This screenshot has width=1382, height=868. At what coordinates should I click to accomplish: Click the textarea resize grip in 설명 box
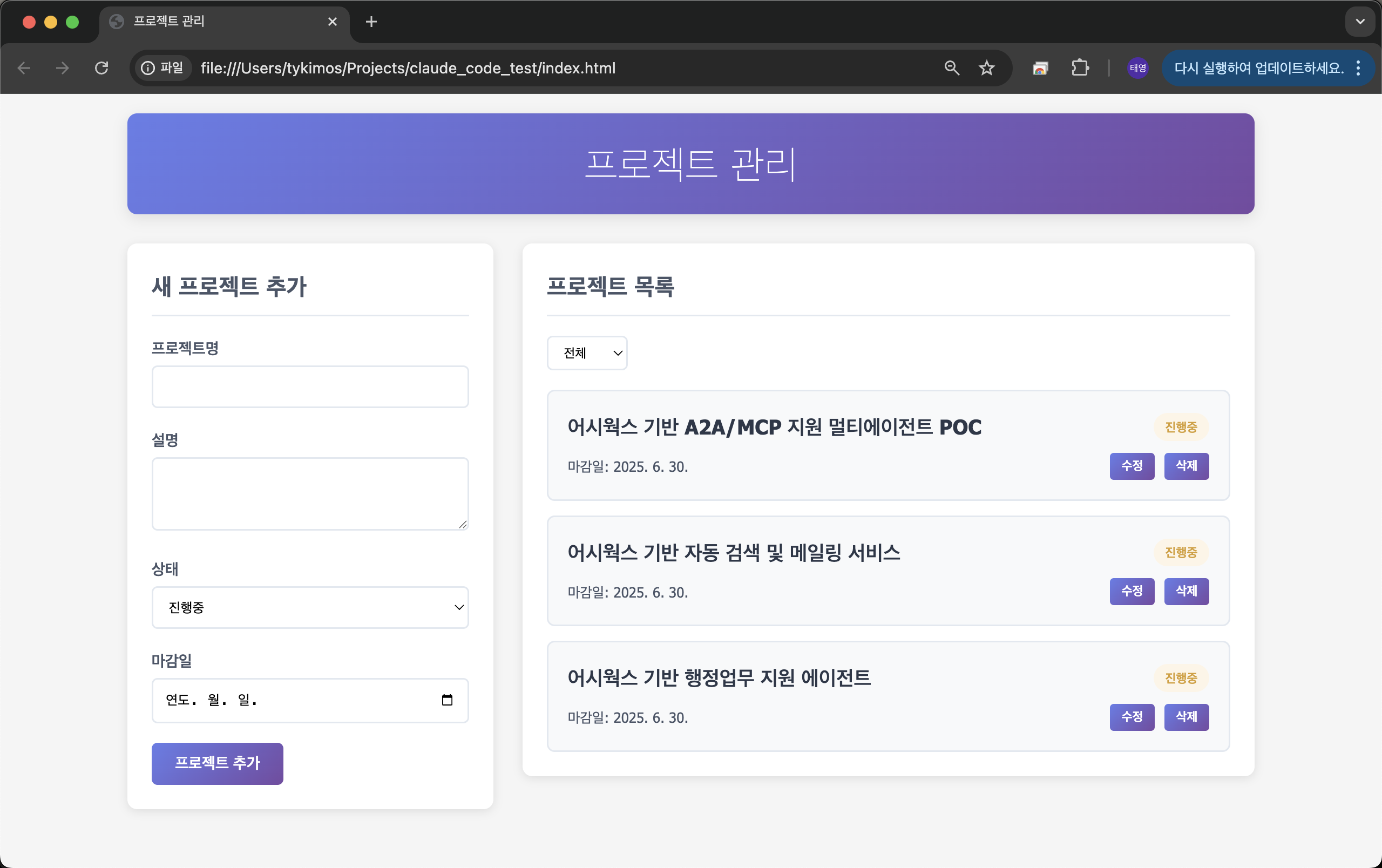(463, 524)
